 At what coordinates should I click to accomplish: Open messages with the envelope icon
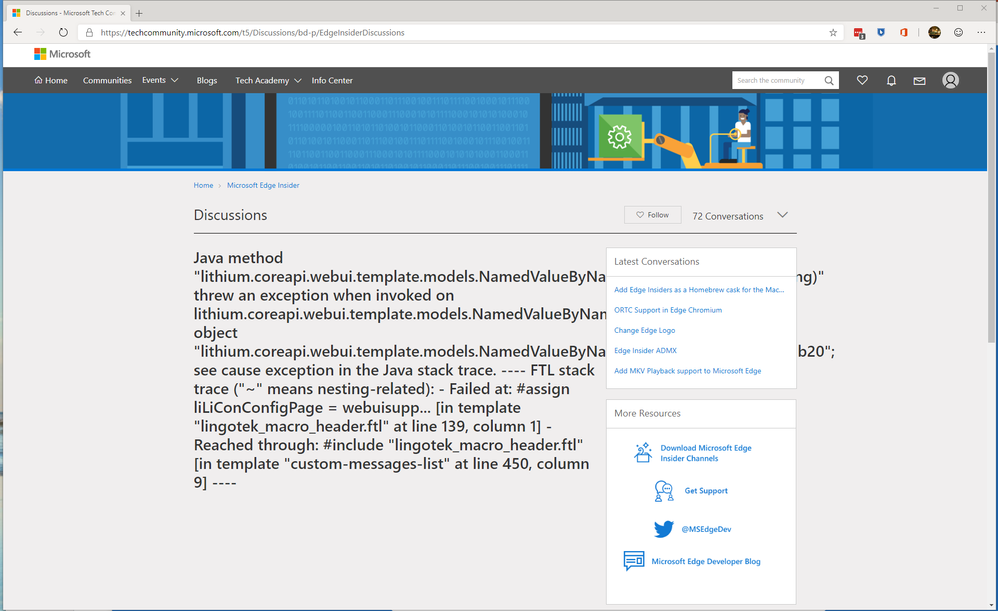(x=920, y=81)
